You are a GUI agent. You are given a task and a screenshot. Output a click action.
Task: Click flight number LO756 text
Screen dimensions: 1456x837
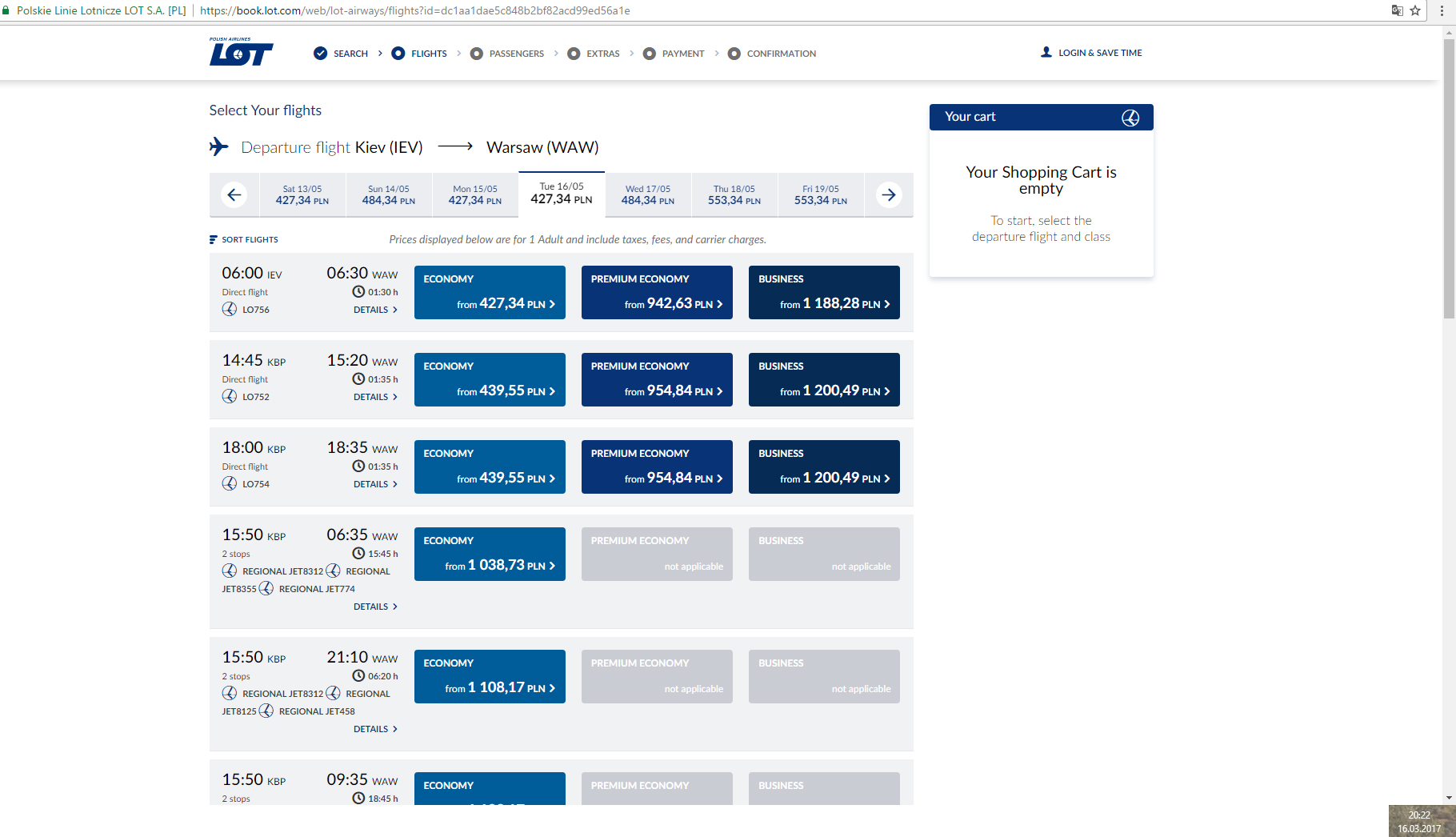click(x=256, y=310)
